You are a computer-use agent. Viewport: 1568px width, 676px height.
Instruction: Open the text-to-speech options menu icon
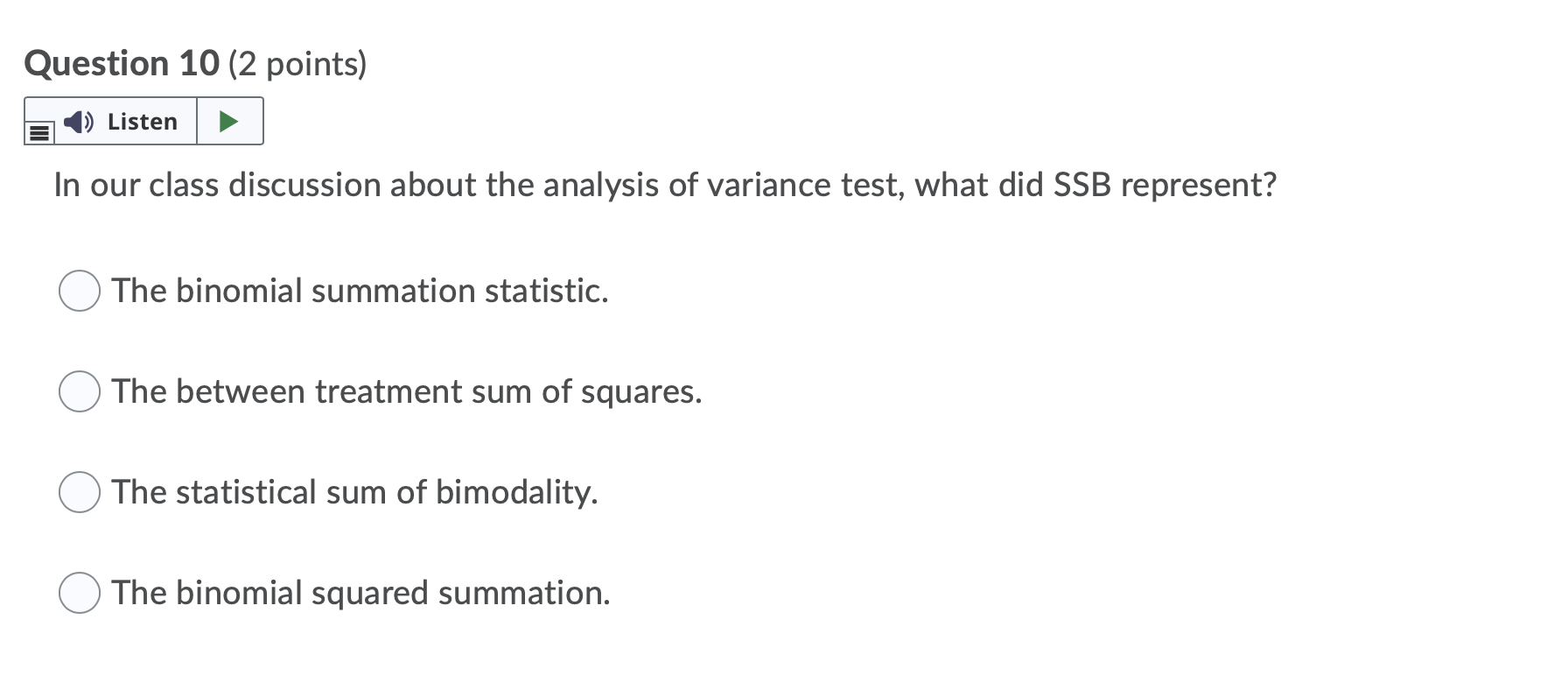(x=38, y=131)
